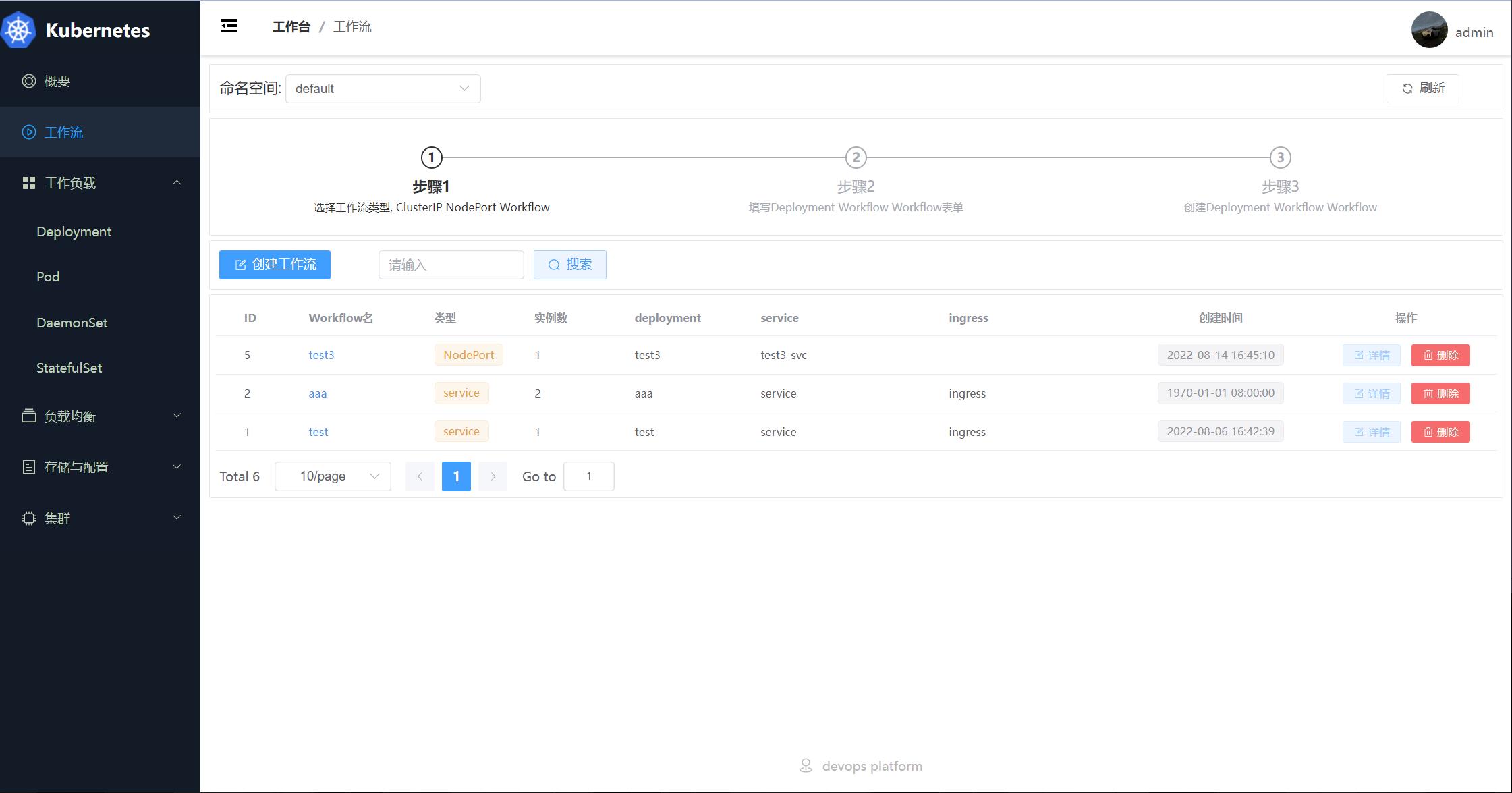This screenshot has height=793, width=1512.
Task: Go to next pagination page arrow
Action: click(x=493, y=476)
